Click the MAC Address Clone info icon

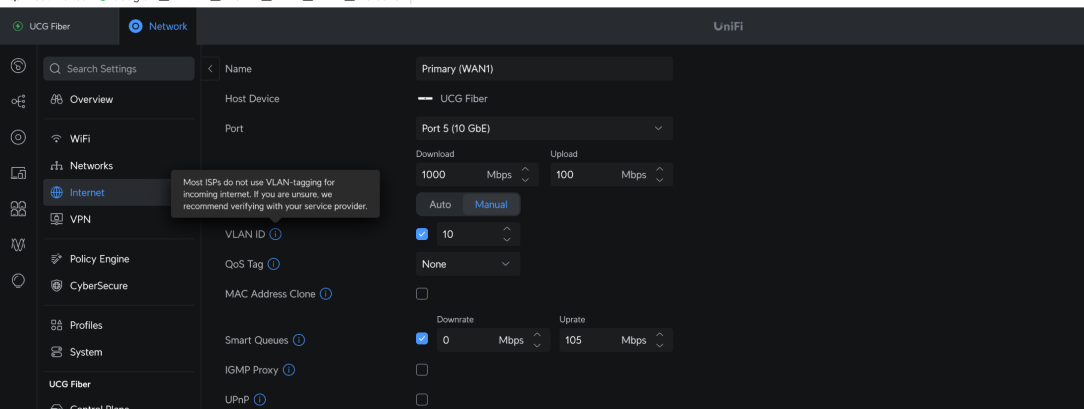(326, 294)
